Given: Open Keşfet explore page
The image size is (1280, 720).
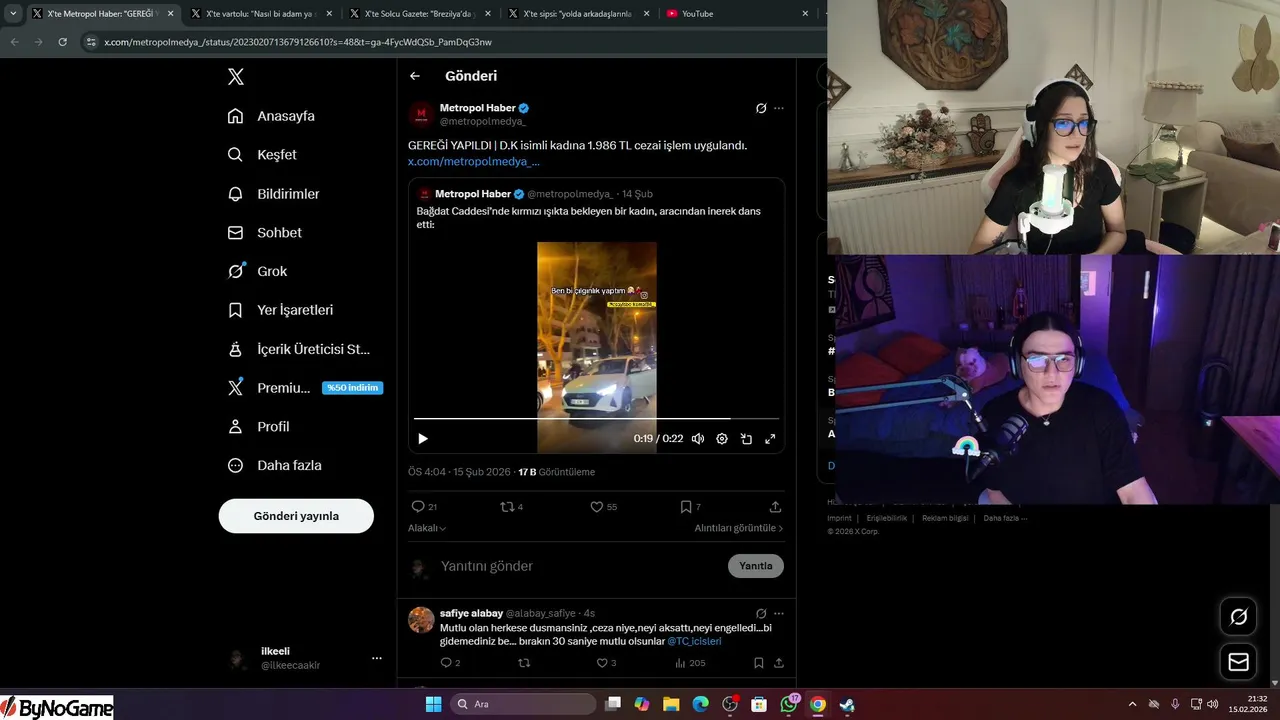Looking at the screenshot, I should [262, 155].
